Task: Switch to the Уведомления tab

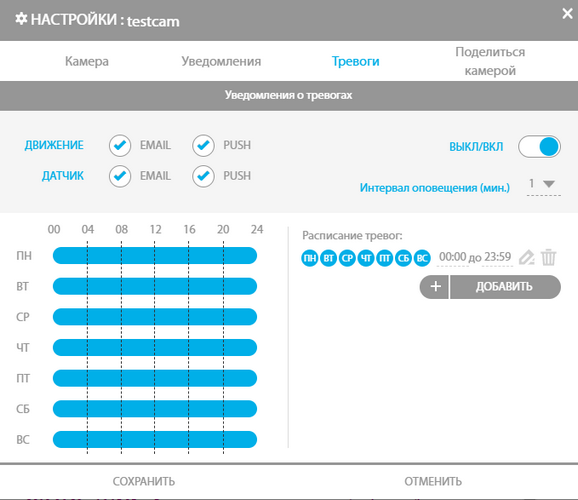Action: 221,61
